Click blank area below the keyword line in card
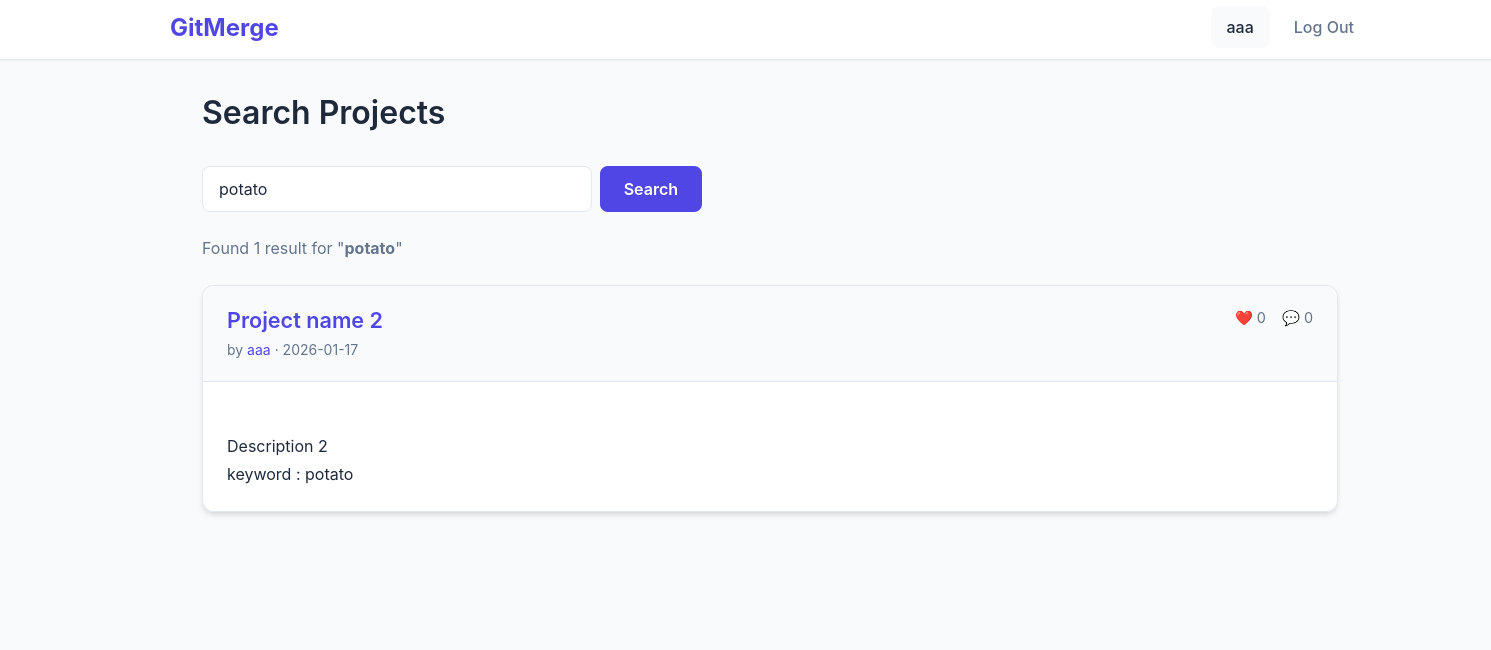The width and height of the screenshot is (1491, 650). tap(768, 497)
